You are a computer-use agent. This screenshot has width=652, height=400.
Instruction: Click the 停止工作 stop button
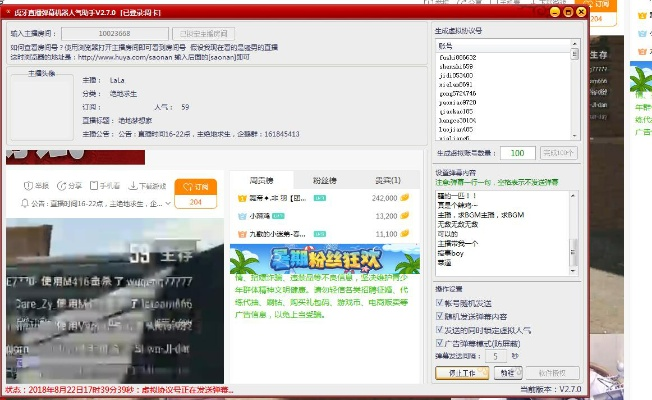click(462, 373)
